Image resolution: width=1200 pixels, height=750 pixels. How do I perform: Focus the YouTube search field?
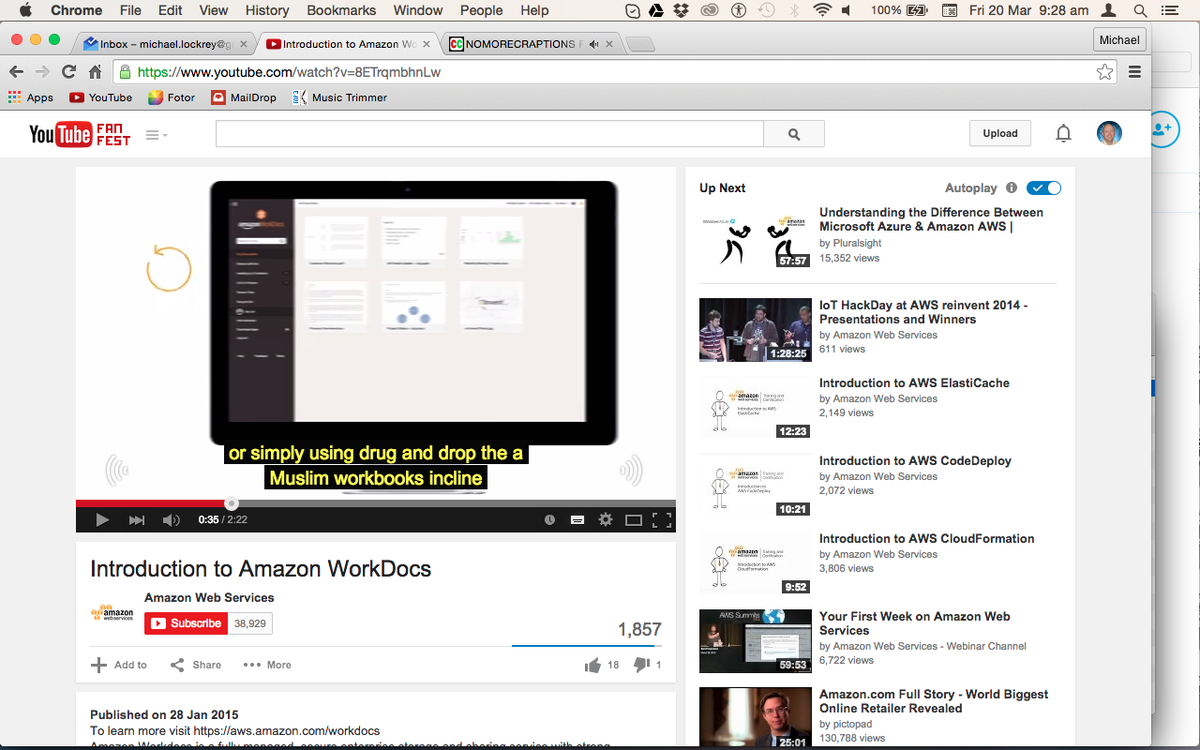(x=490, y=134)
